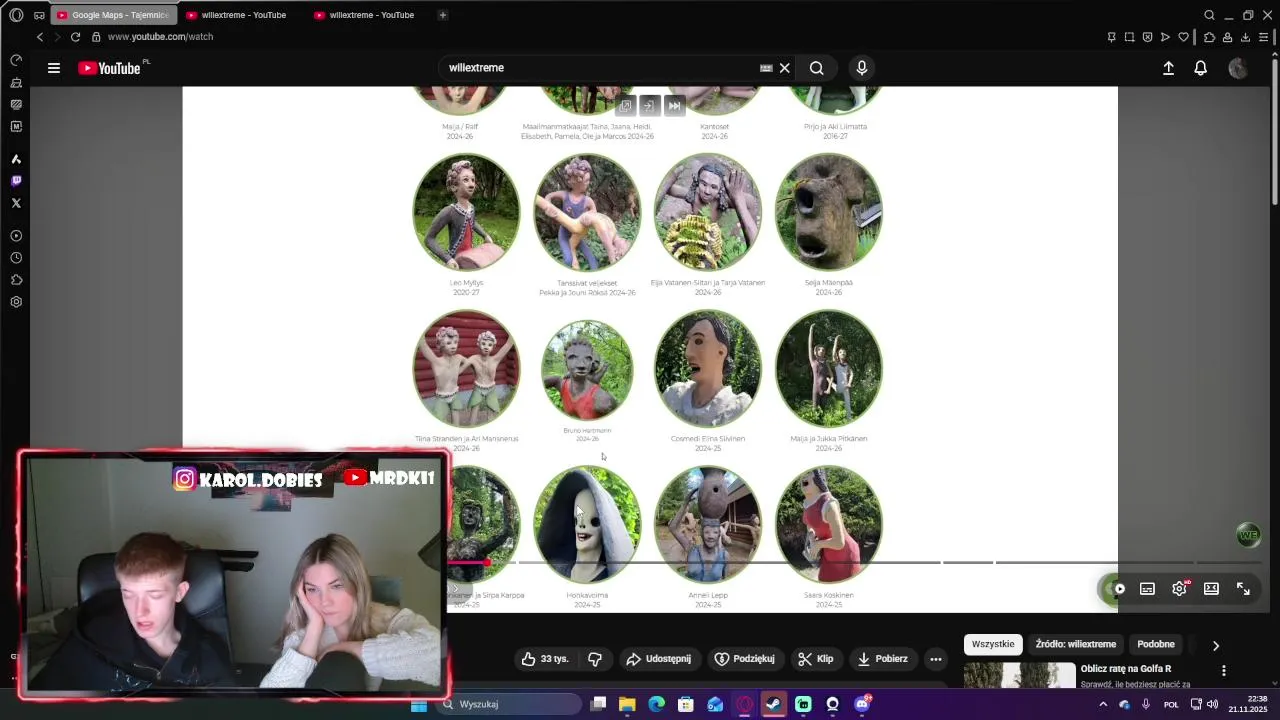Screen dimensions: 1280x720
Task: Open video player settings gear
Action: click(1179, 589)
